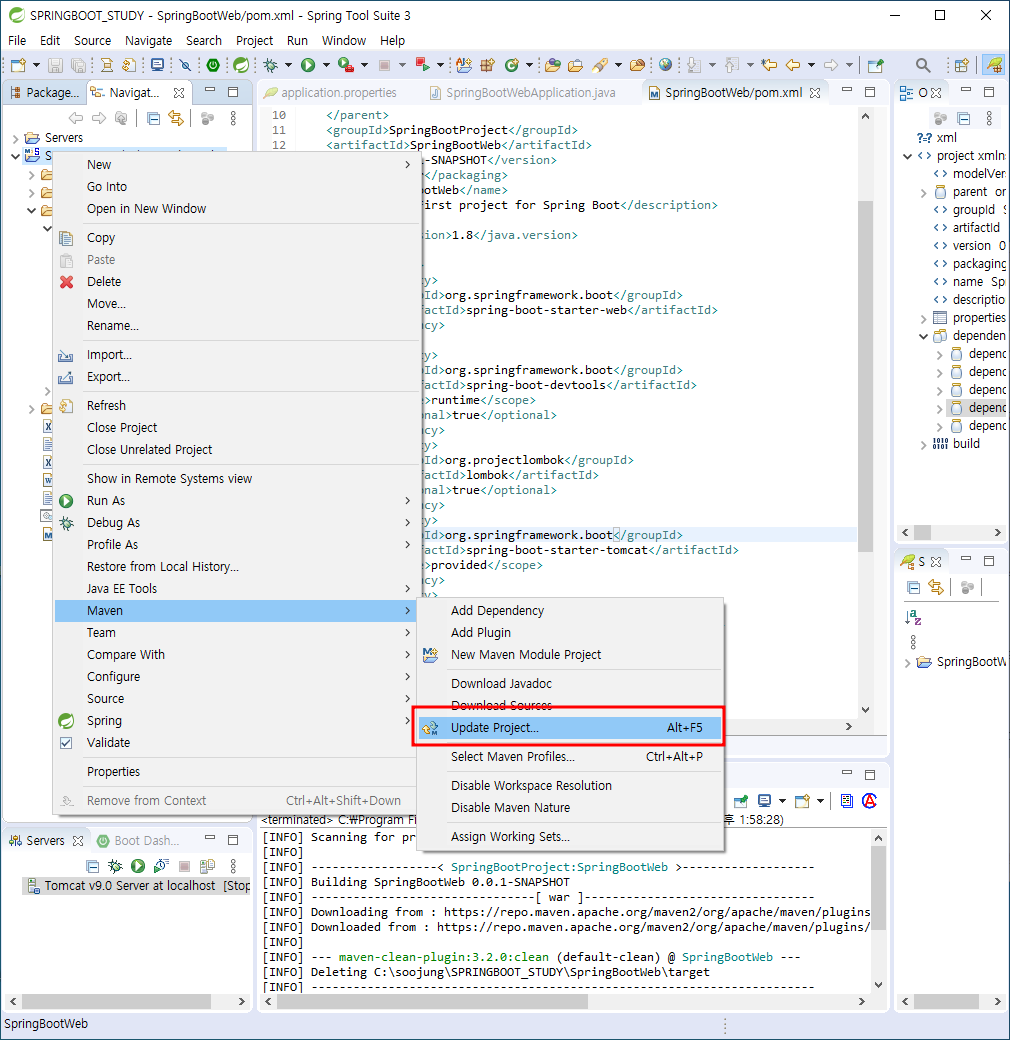Collapse the project node in the Outline

point(907,157)
